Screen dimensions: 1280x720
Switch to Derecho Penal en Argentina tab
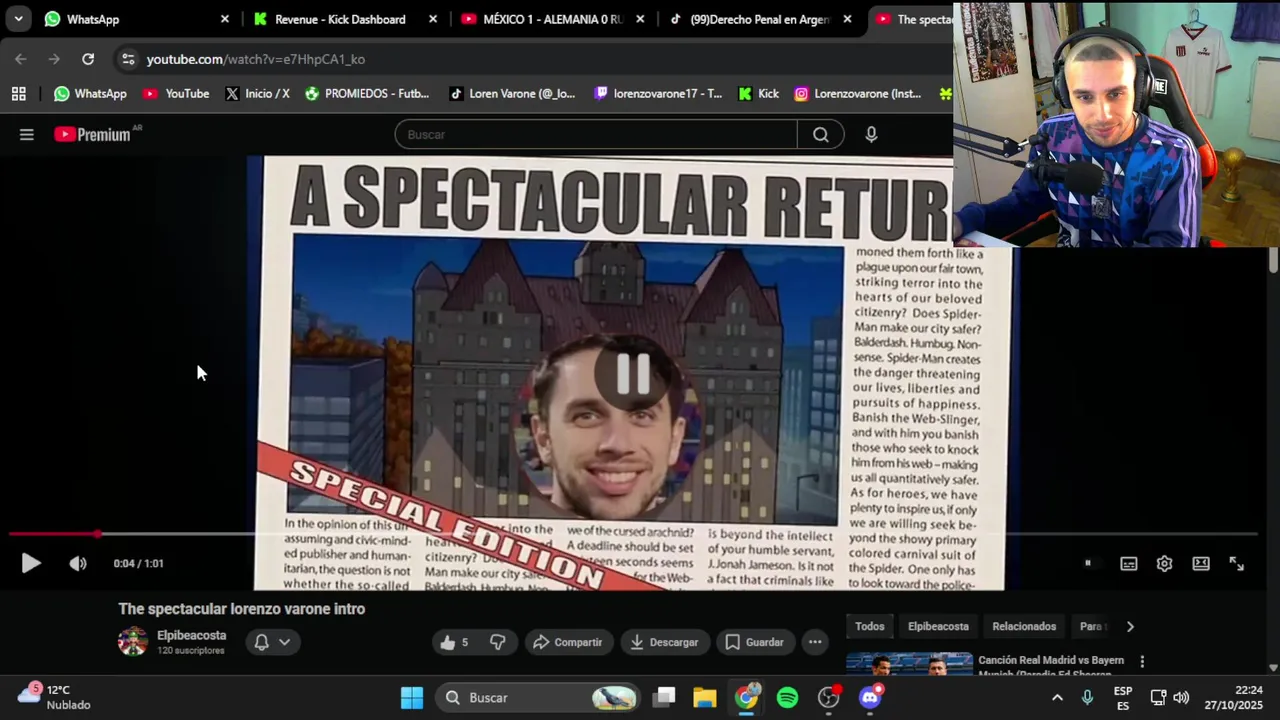(x=760, y=19)
